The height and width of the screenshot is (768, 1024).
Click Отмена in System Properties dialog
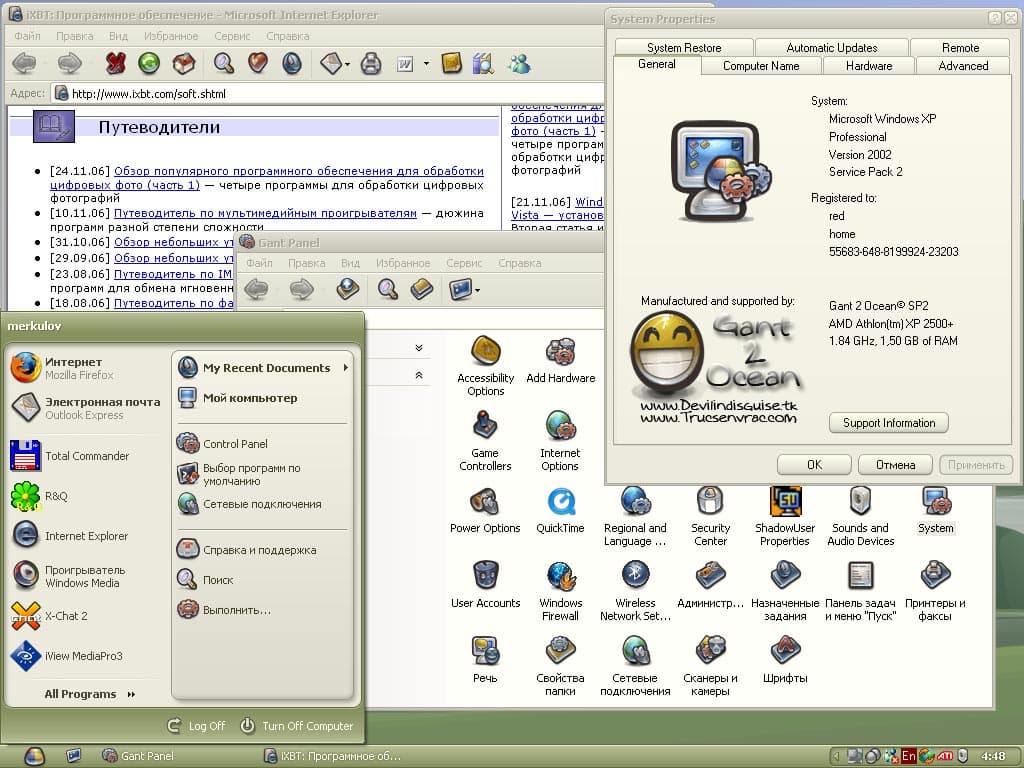click(895, 464)
